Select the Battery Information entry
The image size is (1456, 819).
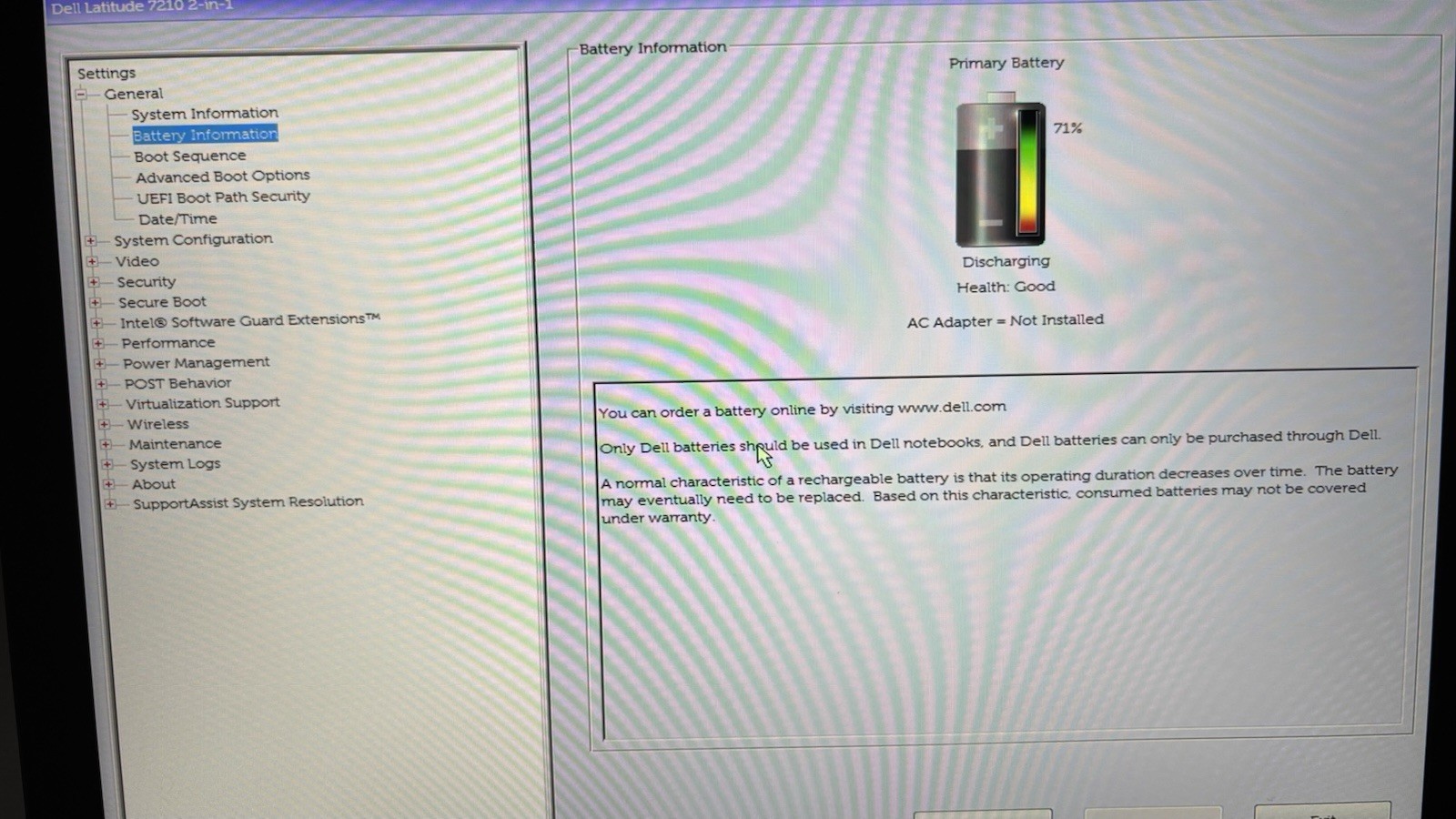(x=205, y=135)
